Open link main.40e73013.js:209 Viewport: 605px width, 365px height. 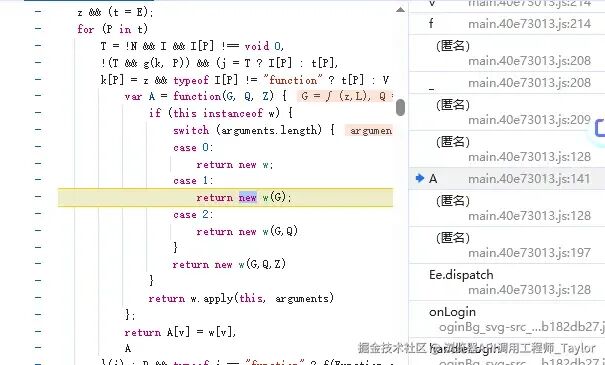pyautogui.click(x=529, y=120)
